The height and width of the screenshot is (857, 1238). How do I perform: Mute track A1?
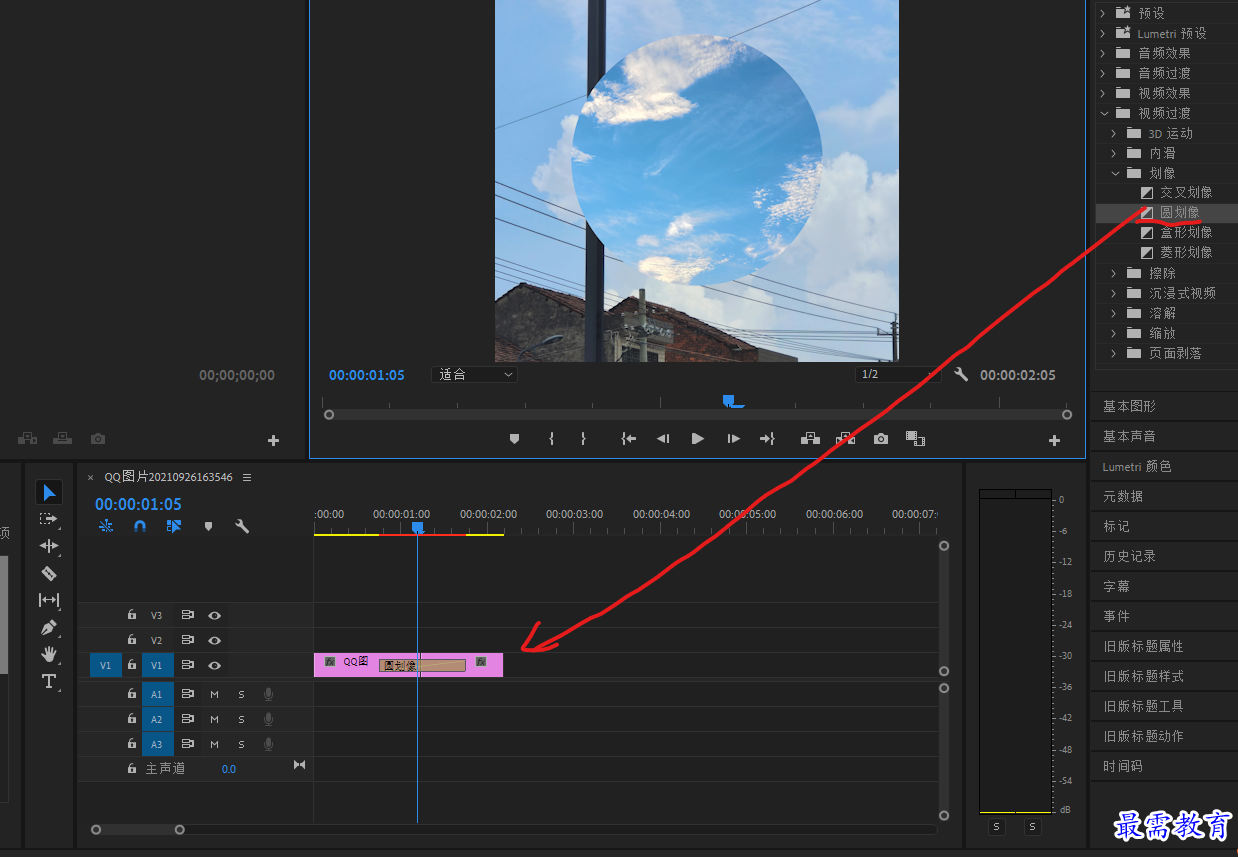[x=214, y=694]
